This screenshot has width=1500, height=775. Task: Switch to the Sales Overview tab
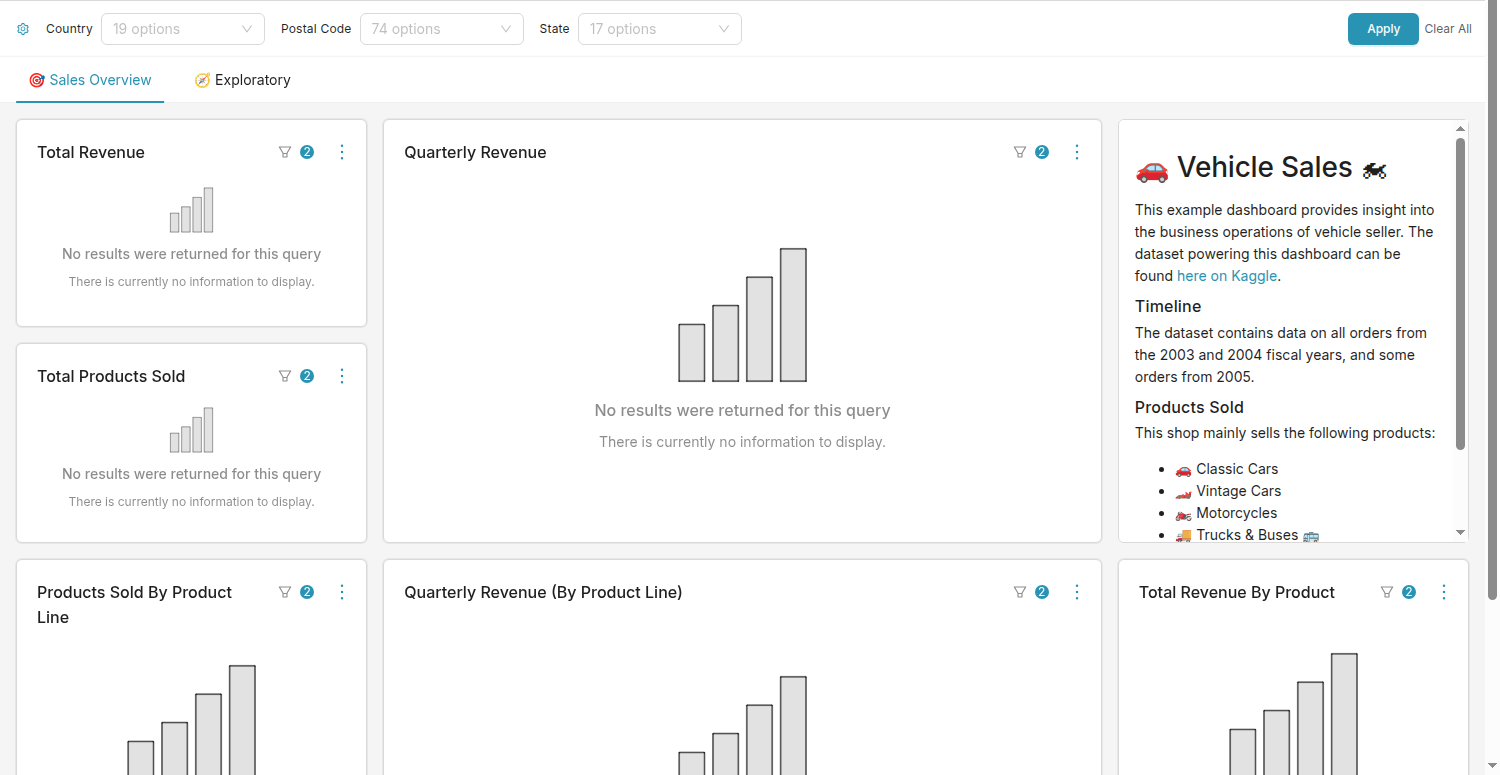coord(90,80)
